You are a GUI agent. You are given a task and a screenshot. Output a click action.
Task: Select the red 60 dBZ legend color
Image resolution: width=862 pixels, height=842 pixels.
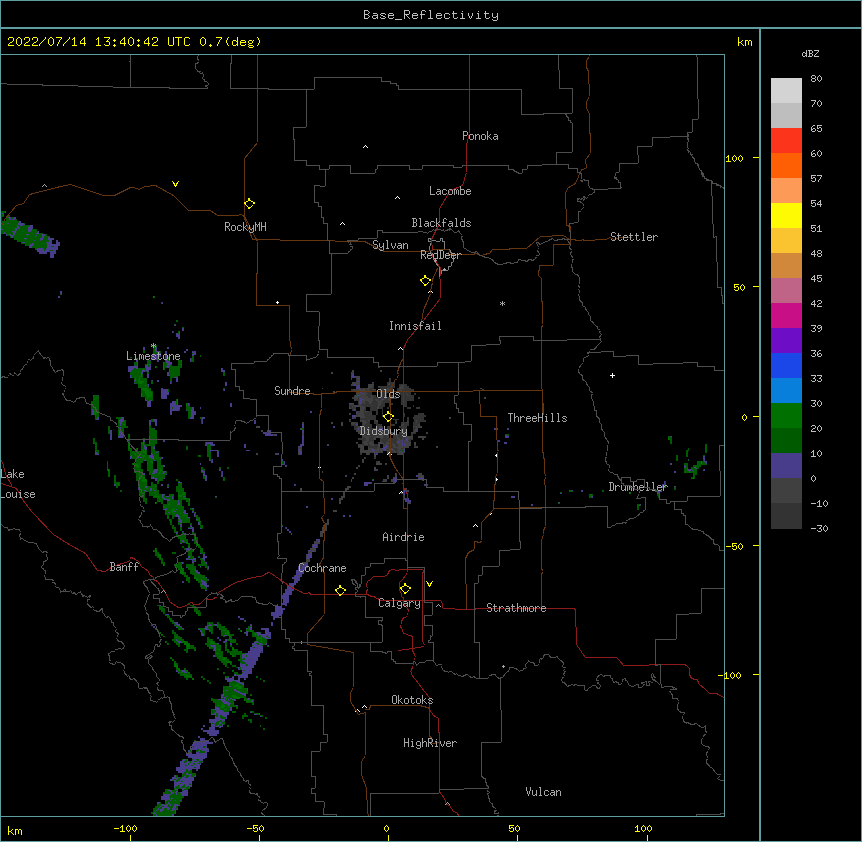tap(786, 141)
